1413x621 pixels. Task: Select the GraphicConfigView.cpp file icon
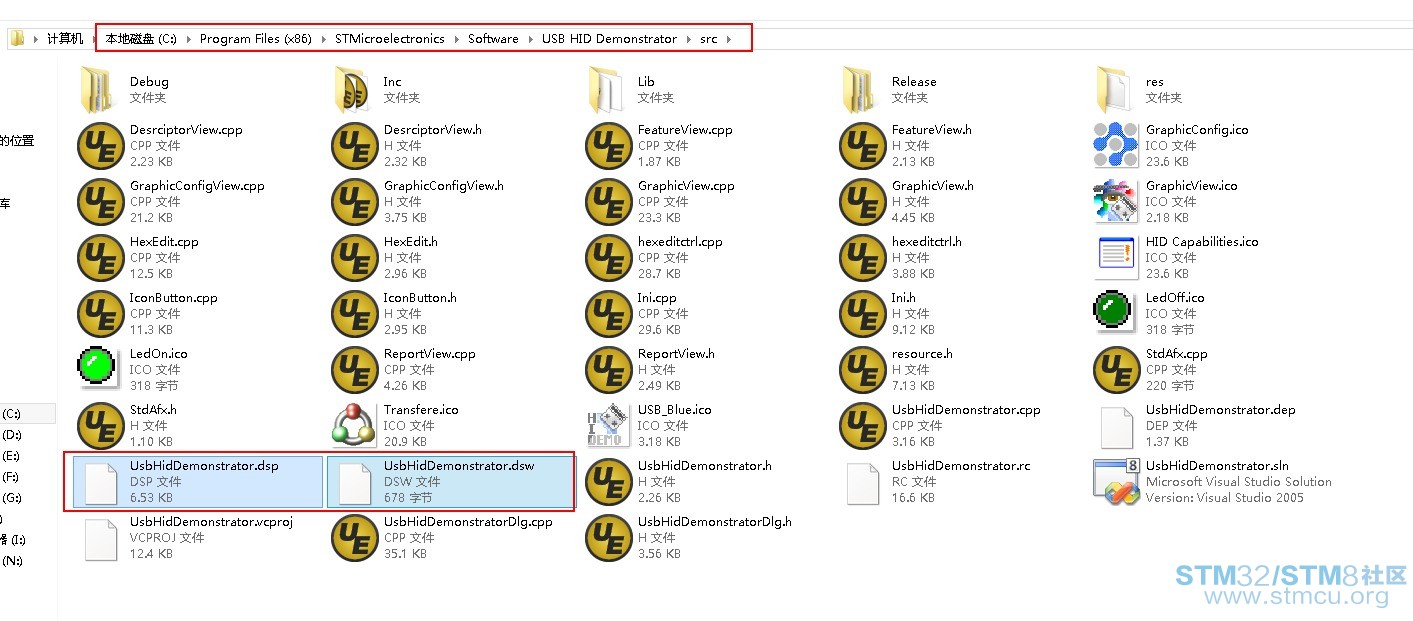[100, 202]
